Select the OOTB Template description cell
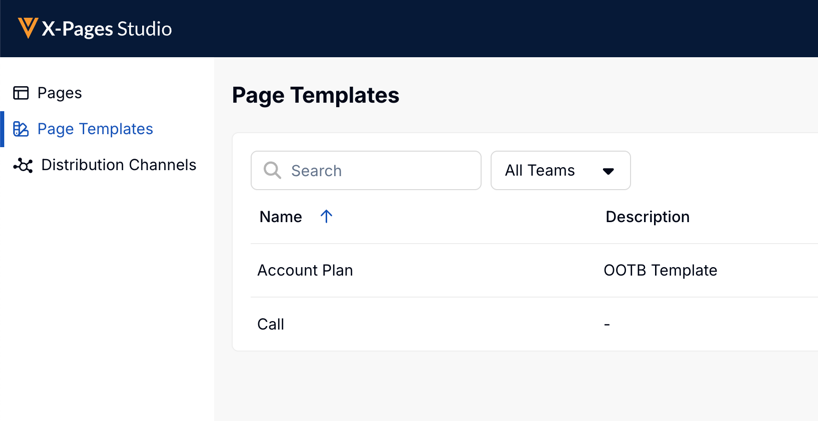 click(x=660, y=270)
